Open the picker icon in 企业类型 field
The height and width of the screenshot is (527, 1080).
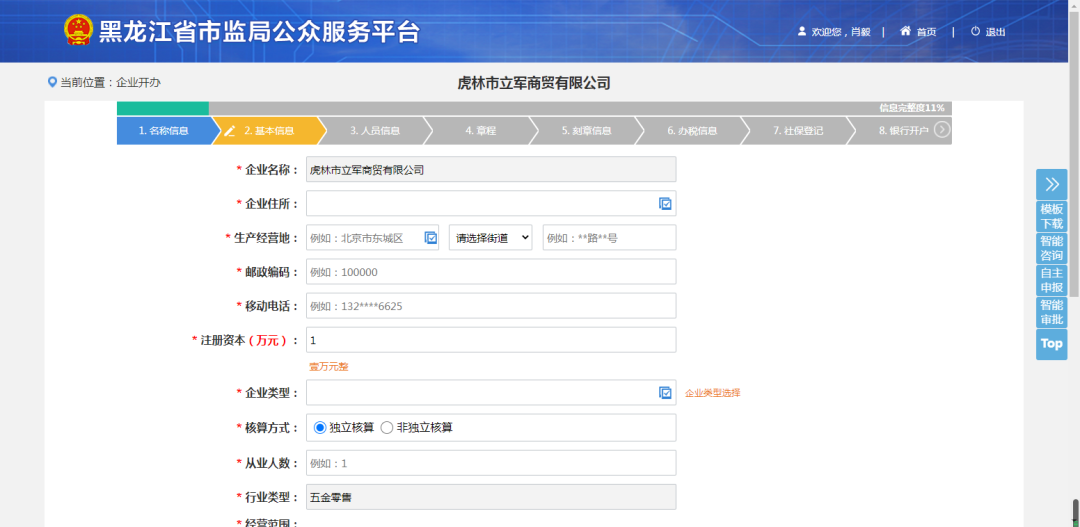[x=665, y=393]
